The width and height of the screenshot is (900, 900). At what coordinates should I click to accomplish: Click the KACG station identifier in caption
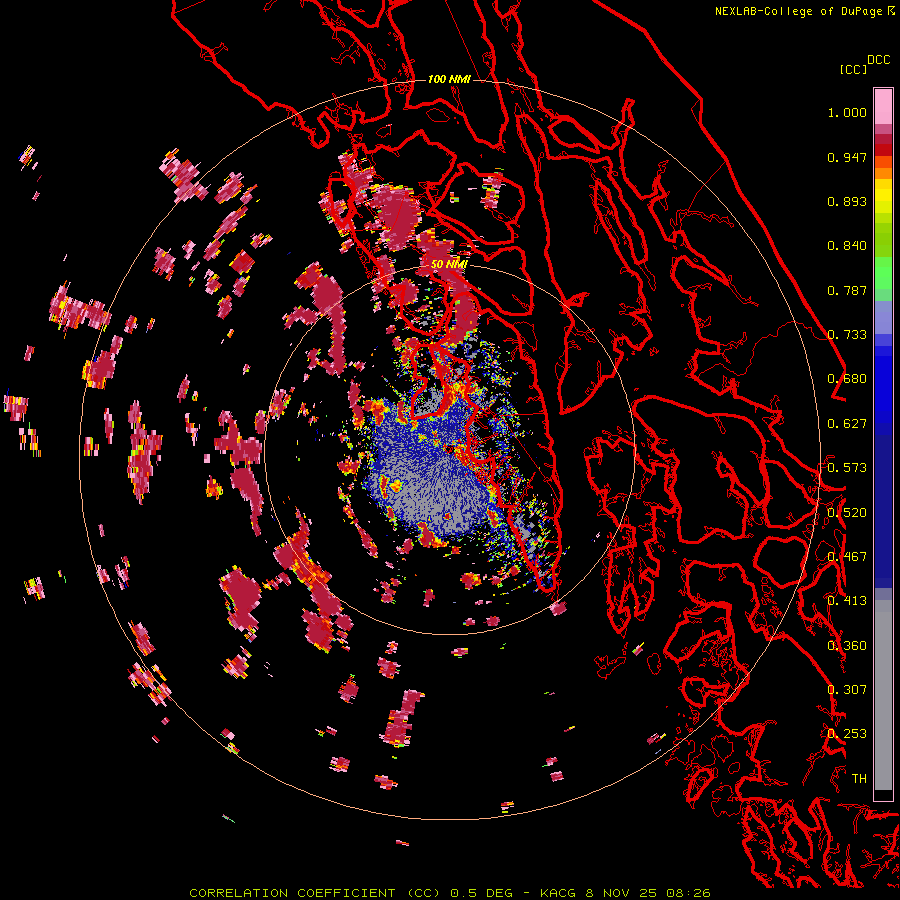557,893
